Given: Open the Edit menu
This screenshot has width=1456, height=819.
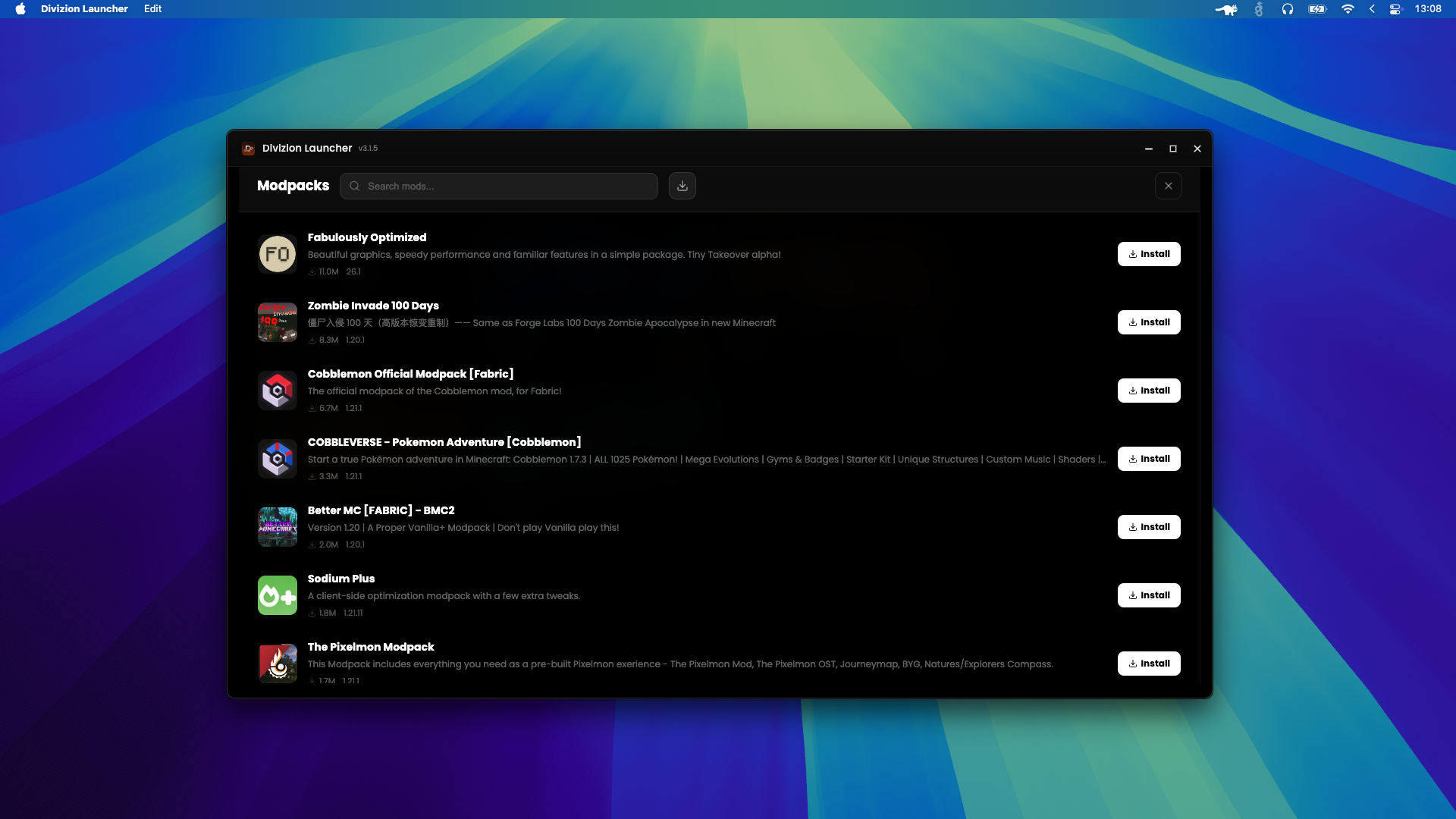Looking at the screenshot, I should pos(153,9).
